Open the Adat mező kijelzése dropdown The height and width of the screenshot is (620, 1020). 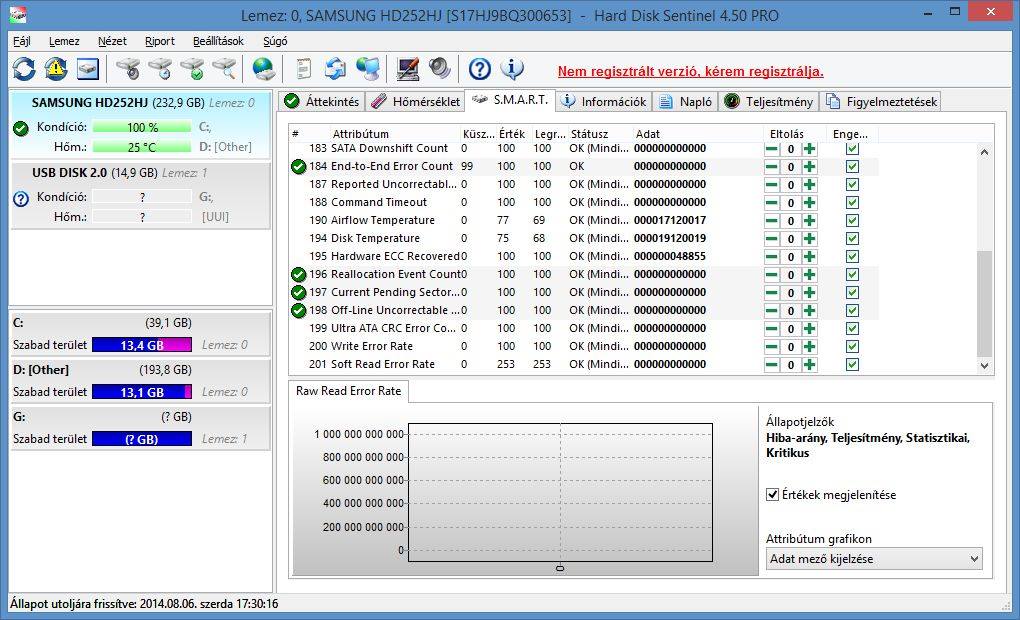874,559
